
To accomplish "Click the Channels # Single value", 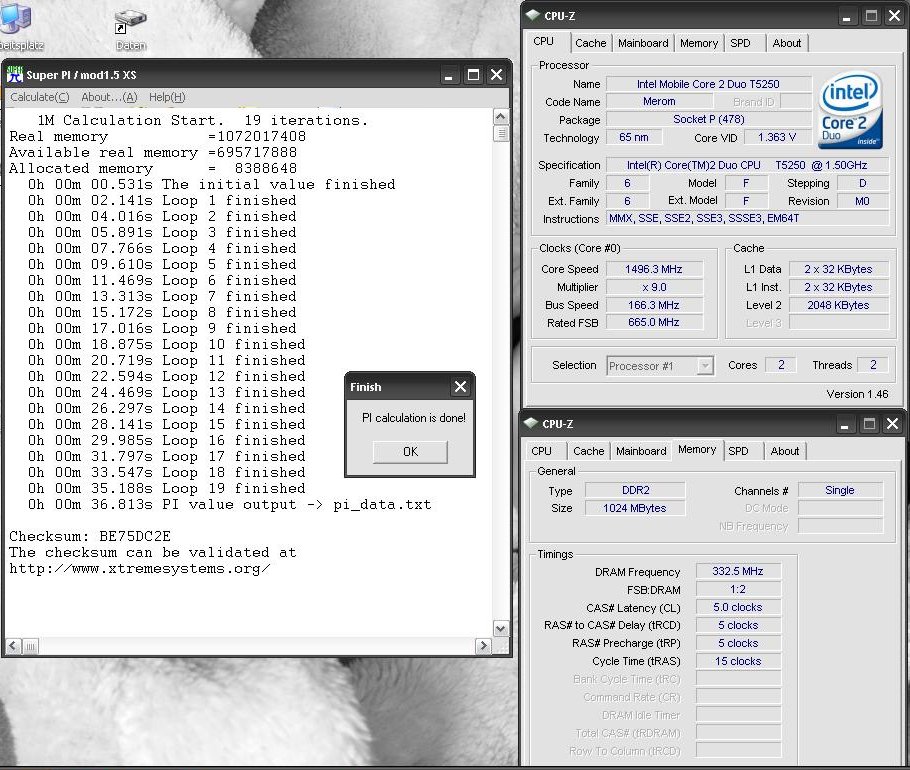I will click(840, 490).
